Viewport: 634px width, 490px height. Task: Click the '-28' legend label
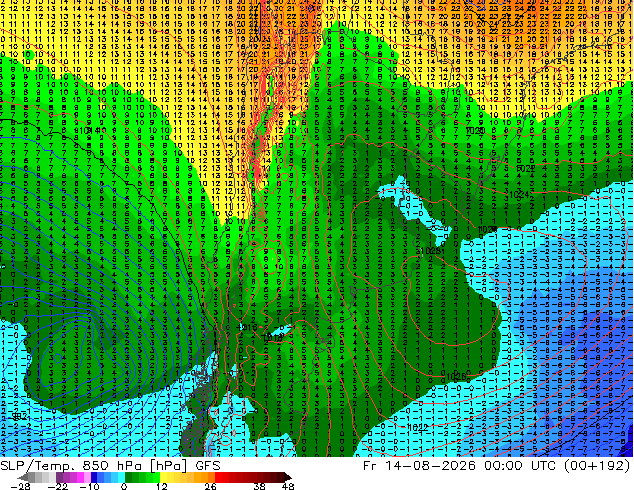coord(20,486)
